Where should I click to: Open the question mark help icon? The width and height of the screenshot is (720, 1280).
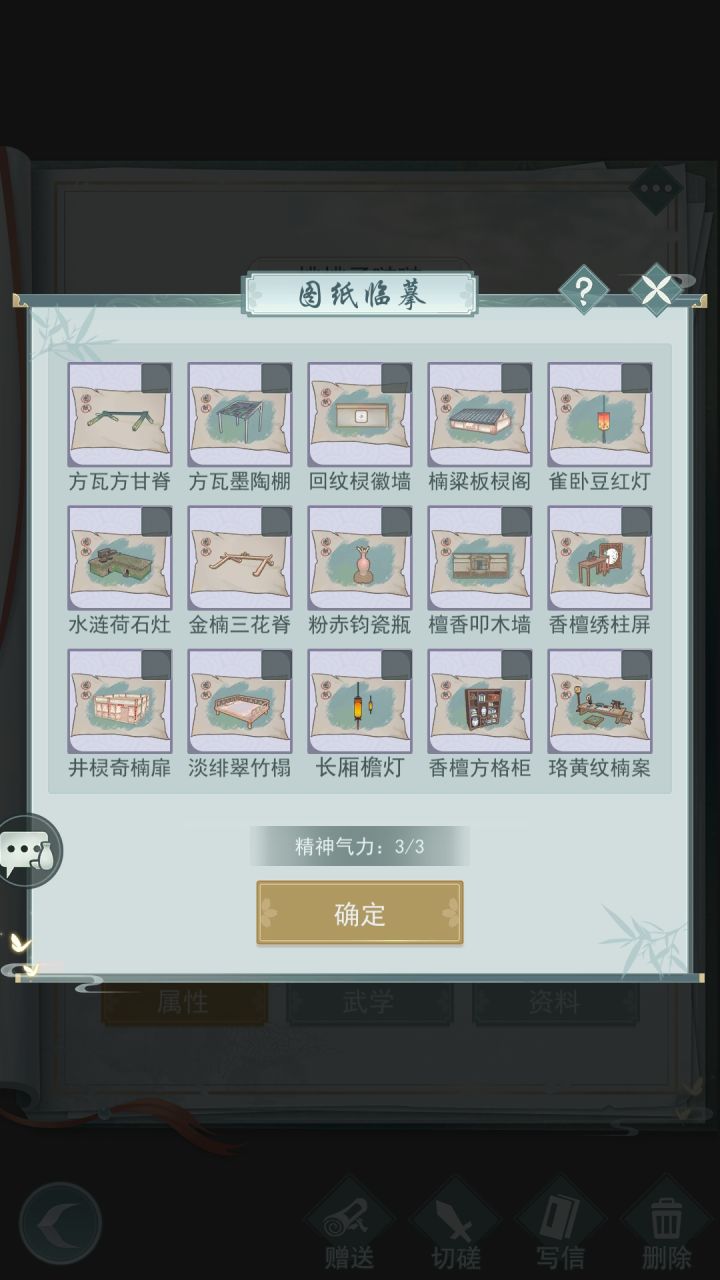pos(584,291)
